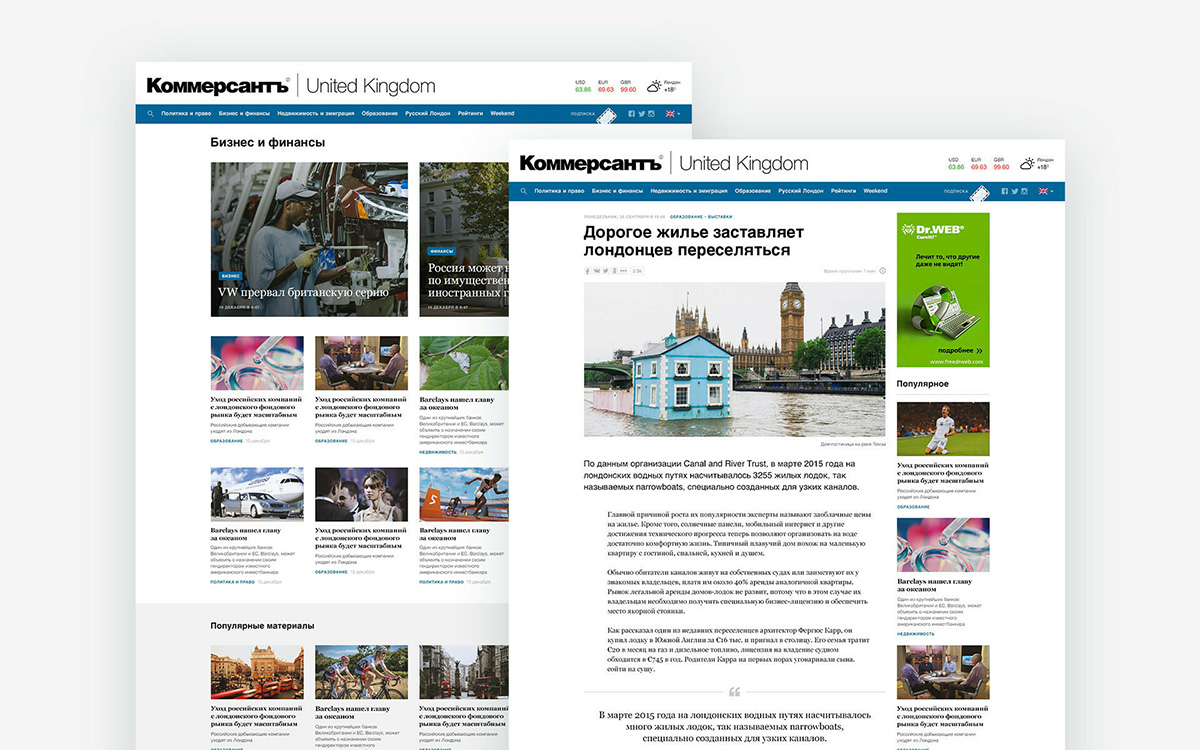Open 'Недвижимость и эмиграция' in the article page menu
Image resolution: width=1200 pixels, height=750 pixels.
pyautogui.click(x=689, y=191)
